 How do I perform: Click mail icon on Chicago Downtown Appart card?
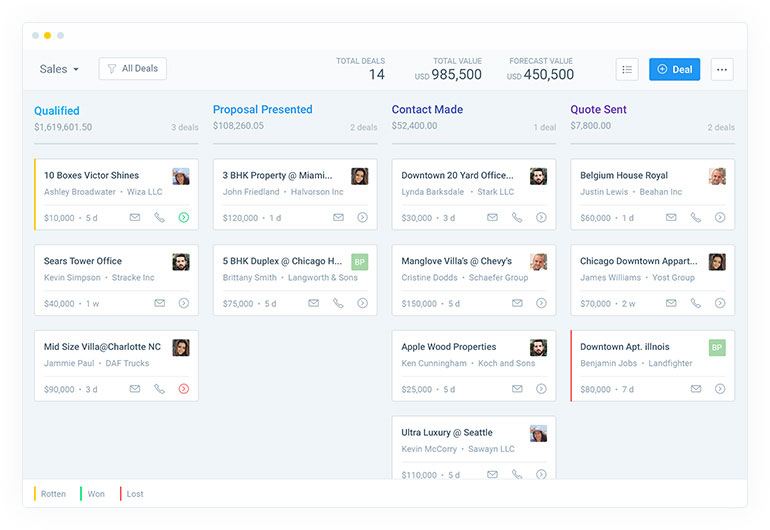coord(671,303)
